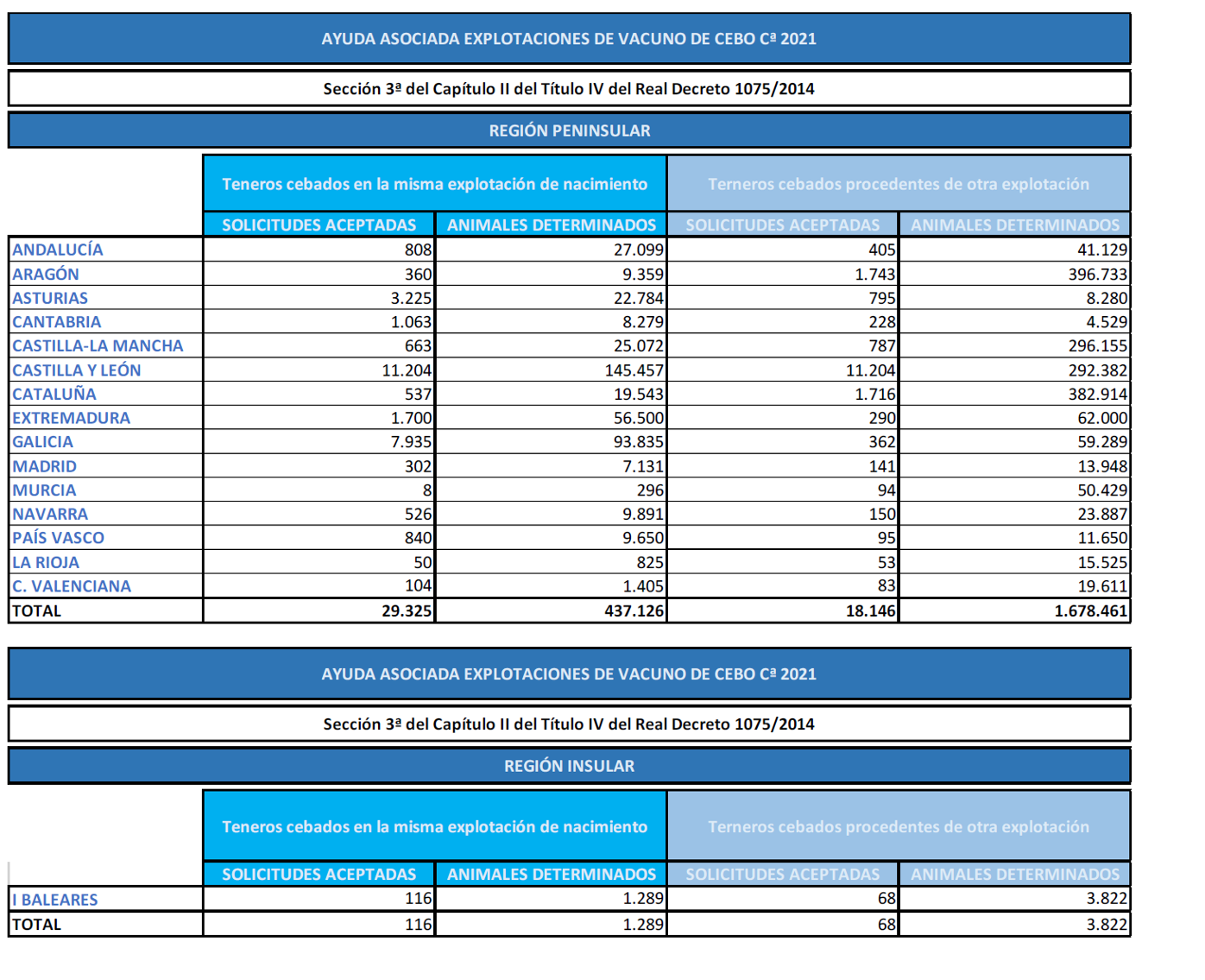Select the I BALEARES row label
Image resolution: width=1205 pixels, height=980 pixels.
55,899
